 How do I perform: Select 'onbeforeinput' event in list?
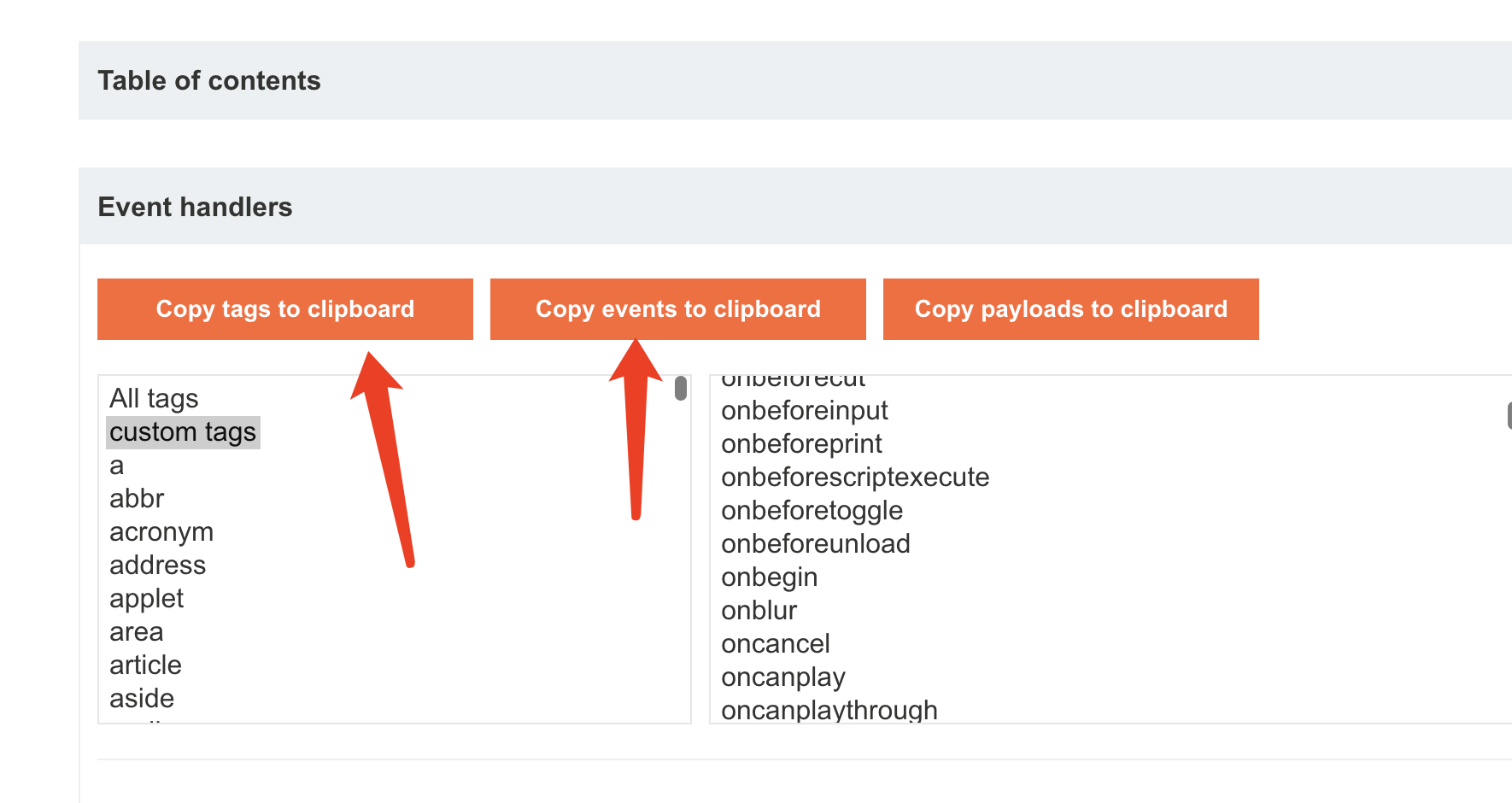pyautogui.click(x=804, y=411)
